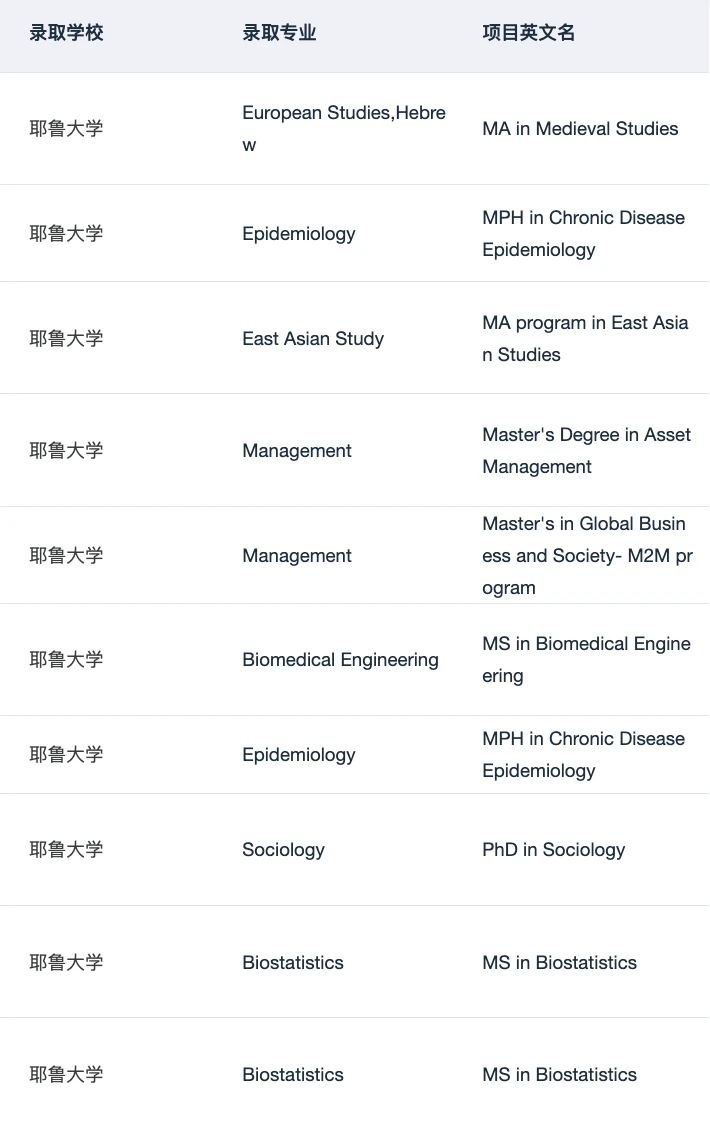Select the MA in Medieval Studies cell
The image size is (710, 1124).
(x=580, y=129)
